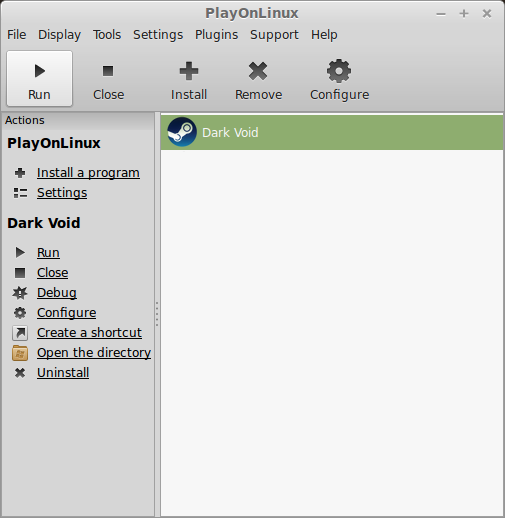Click the sidebar Uninstall X icon
505x518 pixels.
[x=20, y=373]
